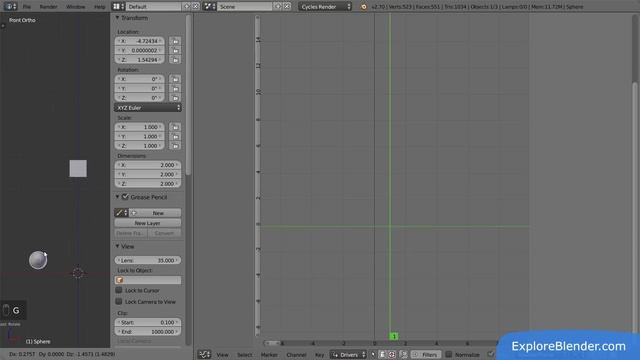Open the Info editor type selector icon
640x360 pixels.
(11, 7)
